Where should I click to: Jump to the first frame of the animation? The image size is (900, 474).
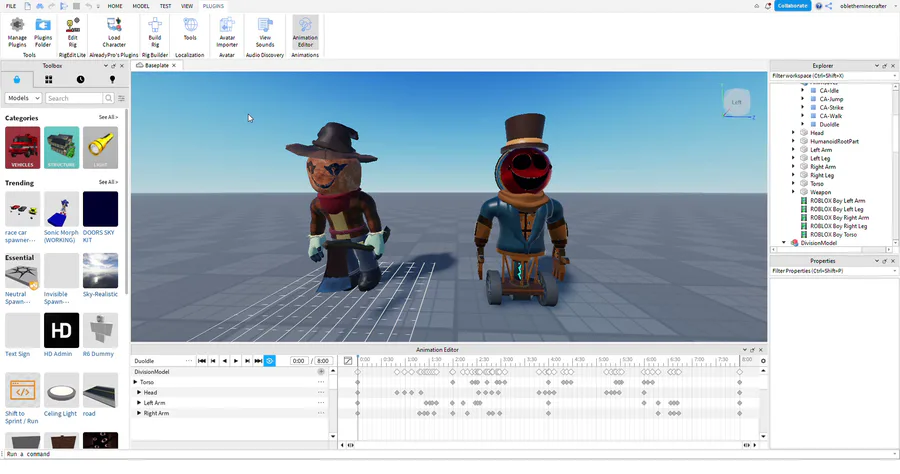tap(201, 360)
